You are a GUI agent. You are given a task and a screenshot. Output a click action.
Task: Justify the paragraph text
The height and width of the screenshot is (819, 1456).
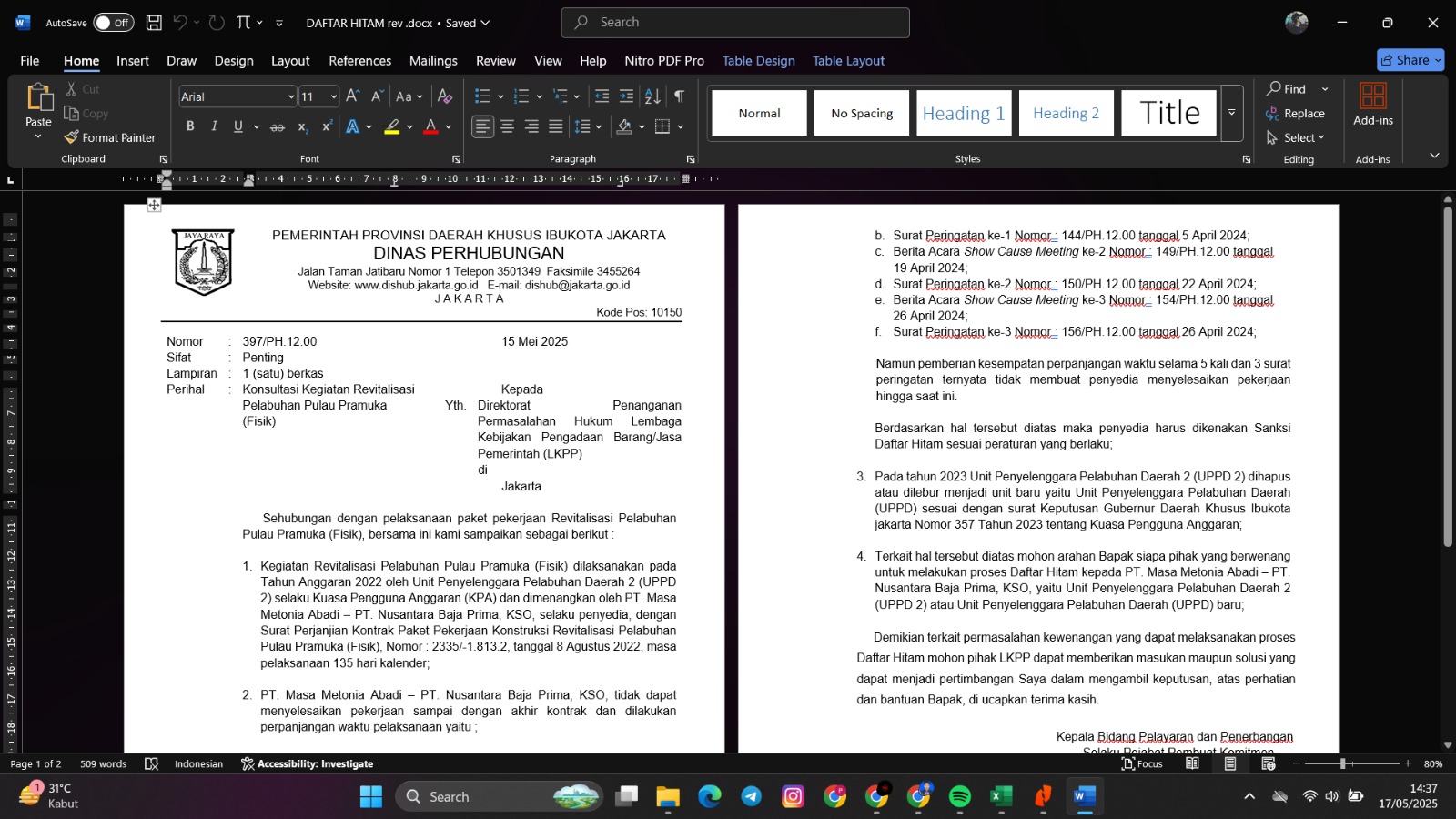click(556, 126)
